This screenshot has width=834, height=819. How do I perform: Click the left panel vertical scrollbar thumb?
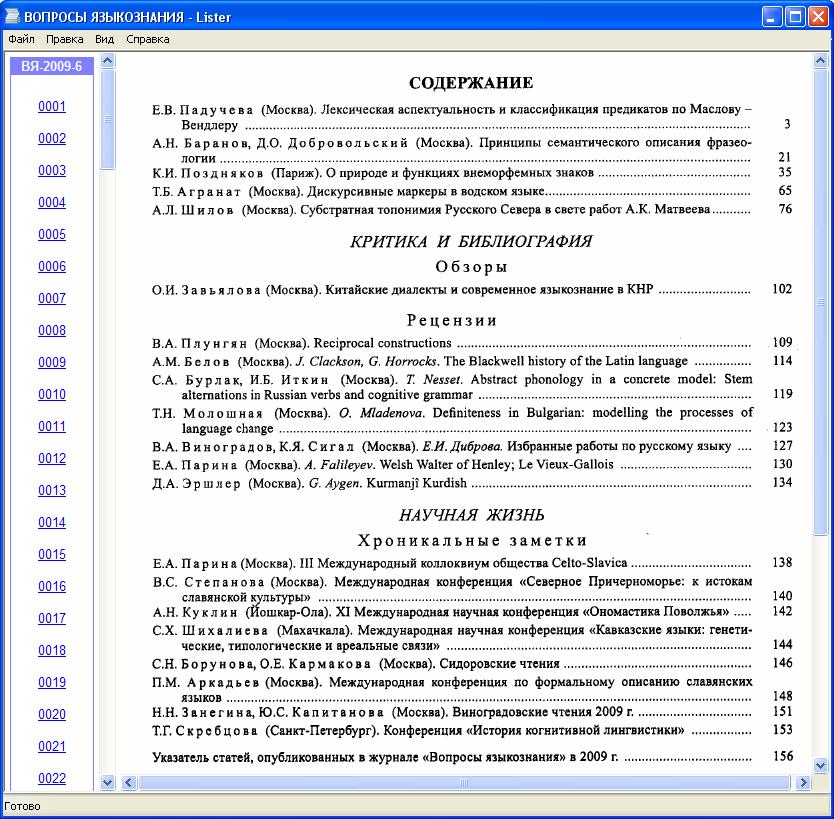107,120
